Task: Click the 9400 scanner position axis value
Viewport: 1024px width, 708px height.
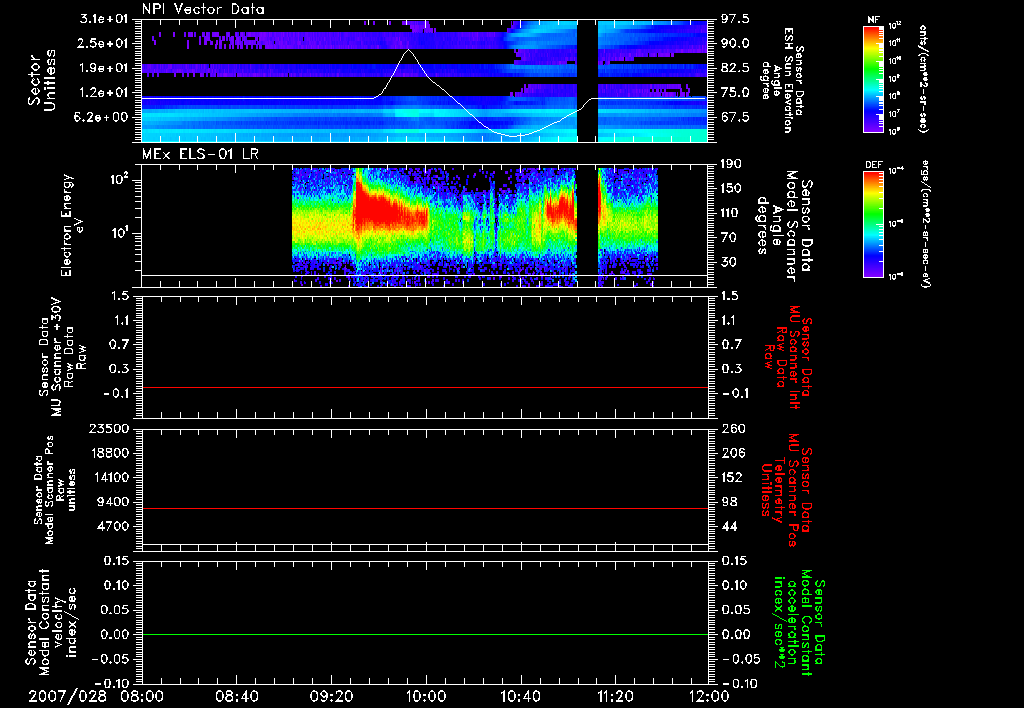Action: (114, 502)
